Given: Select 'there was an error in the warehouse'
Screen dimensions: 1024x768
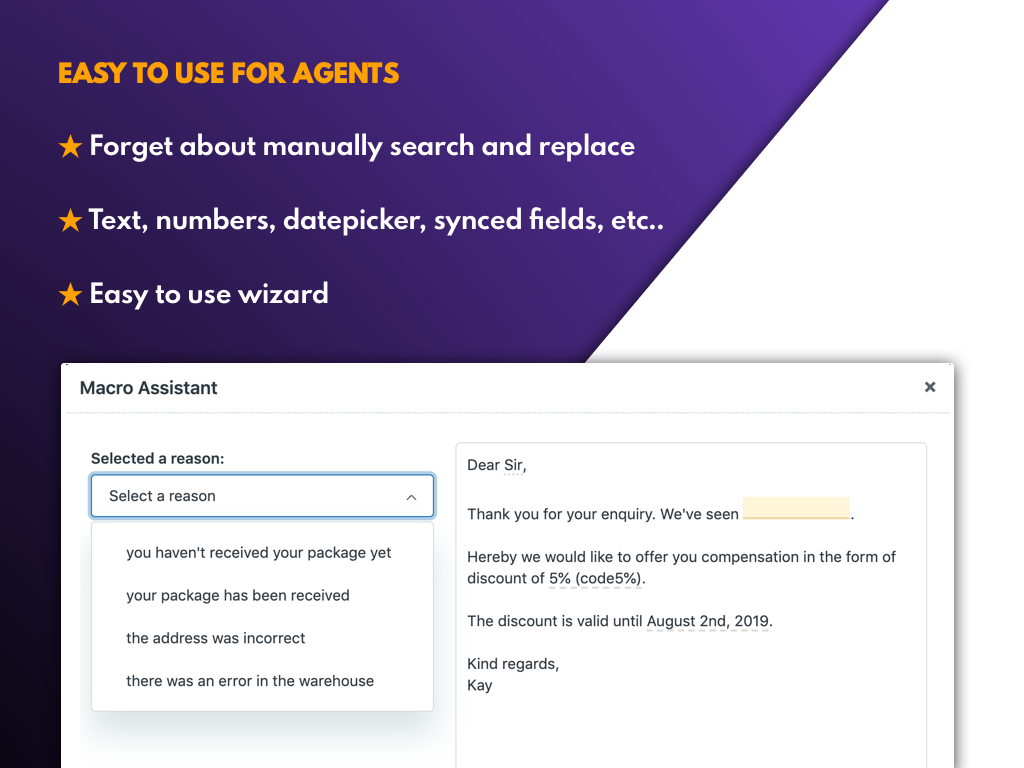Looking at the screenshot, I should click(x=250, y=681).
